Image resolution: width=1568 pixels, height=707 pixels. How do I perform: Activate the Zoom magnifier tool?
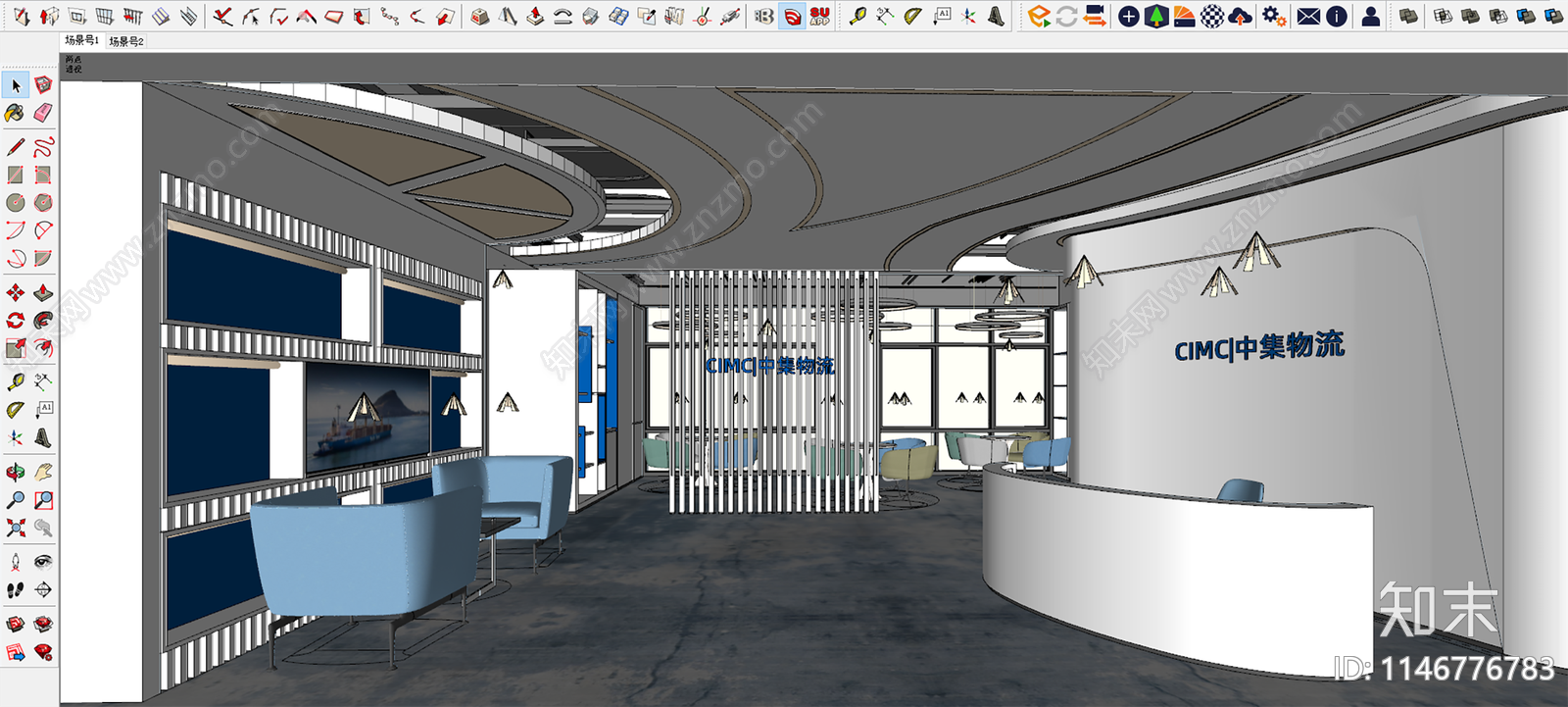coord(16,500)
